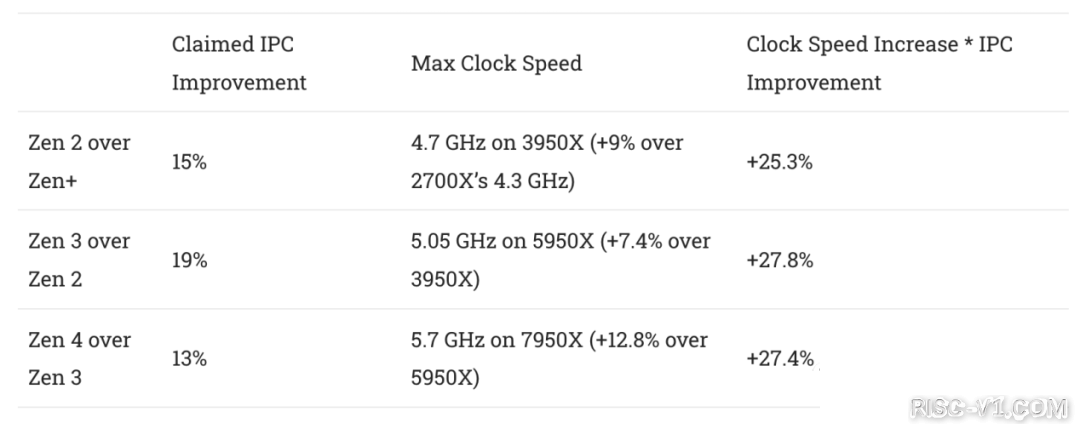This screenshot has height=429, width=1080.
Task: Select the "Zen 2 over Zen+" row label
Action: (79, 161)
